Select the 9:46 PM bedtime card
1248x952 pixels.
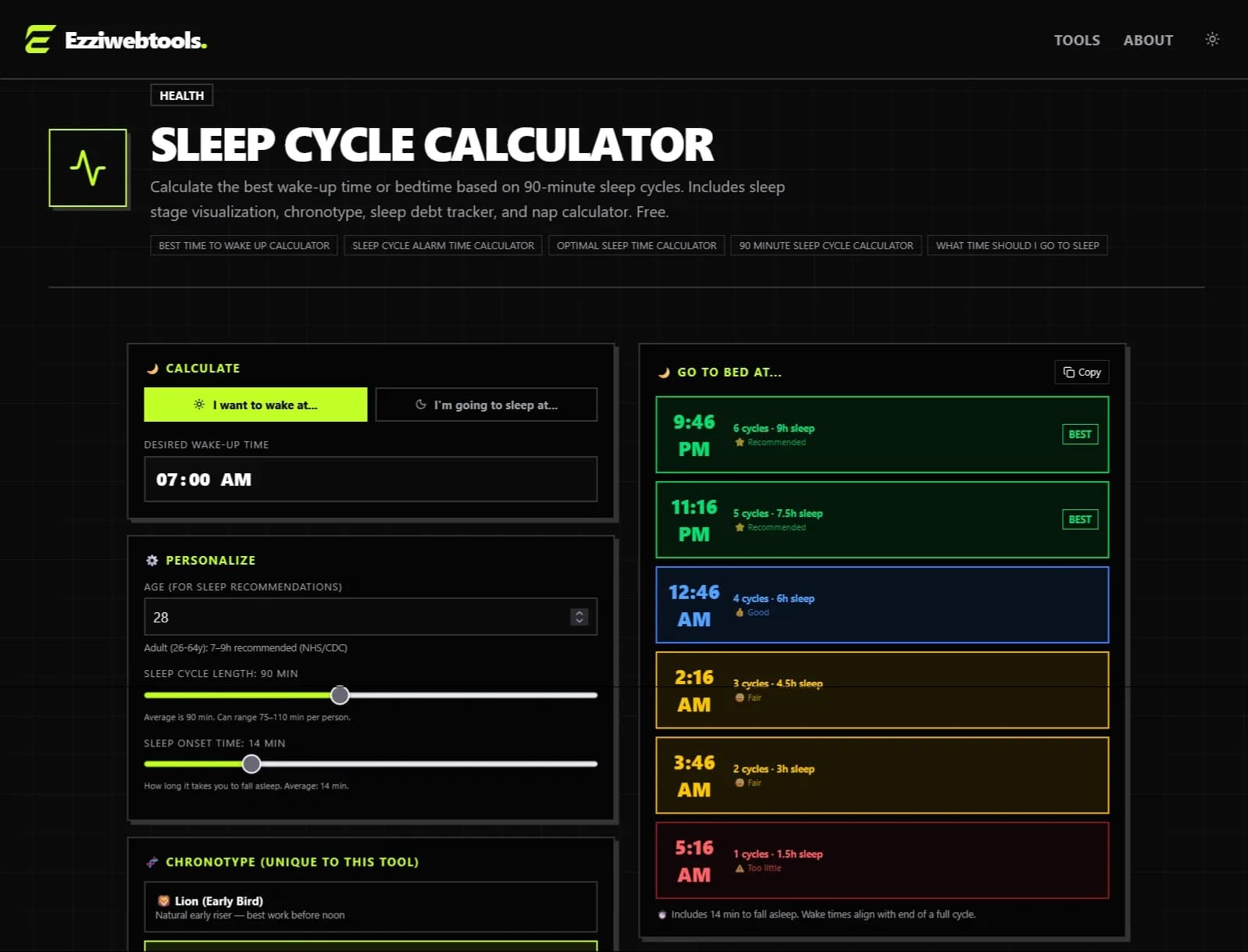[883, 435]
